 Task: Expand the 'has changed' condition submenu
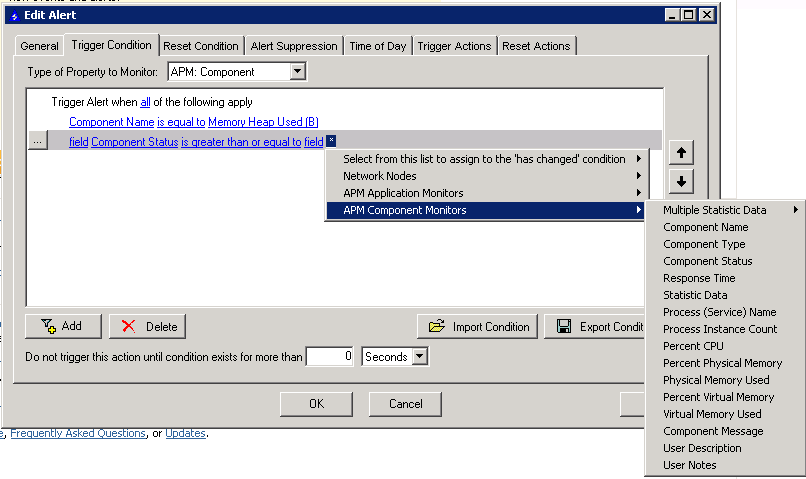[485, 159]
